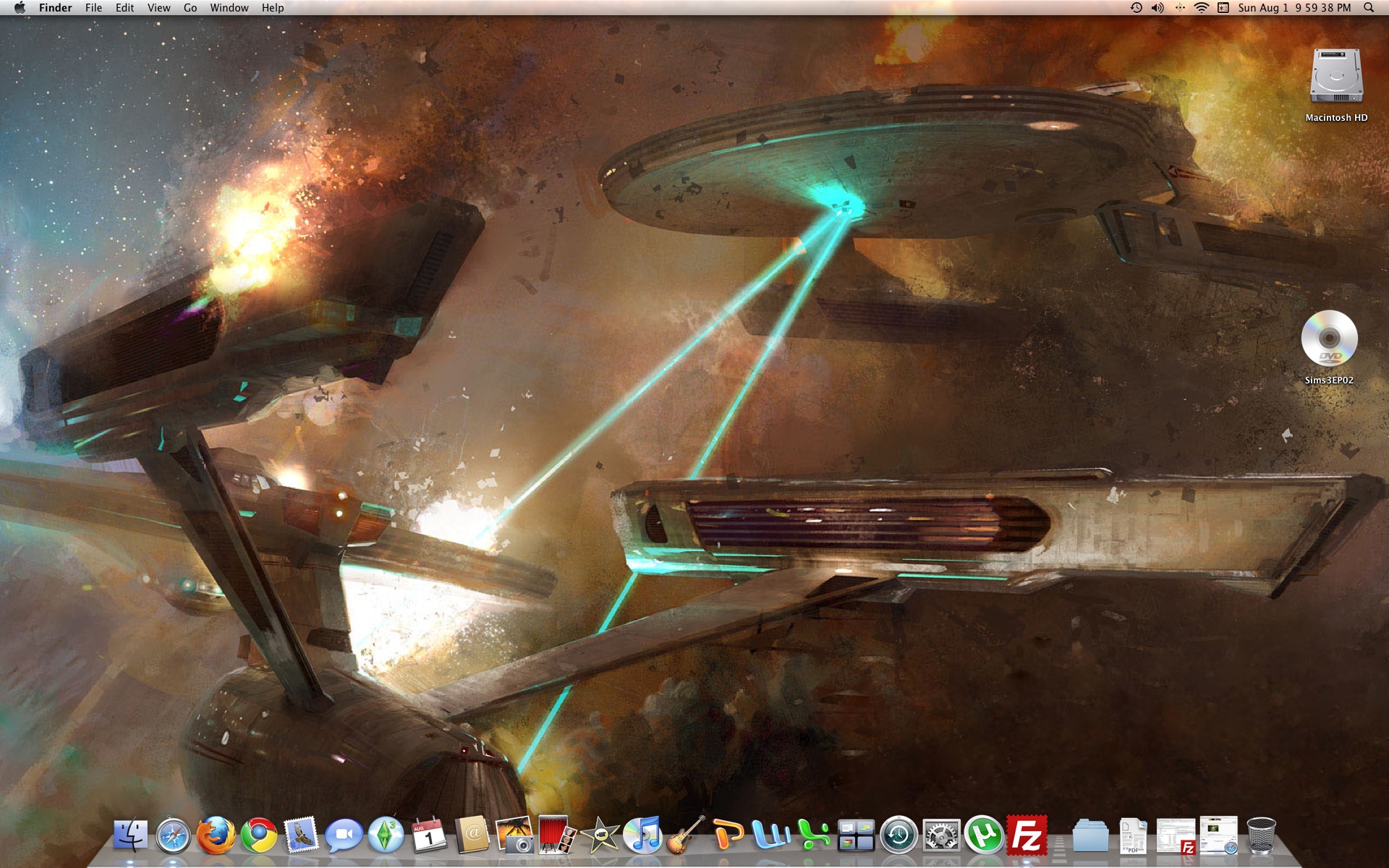The image size is (1389, 868).
Task: Launch iPhoto from the Dock
Action: coord(514,835)
